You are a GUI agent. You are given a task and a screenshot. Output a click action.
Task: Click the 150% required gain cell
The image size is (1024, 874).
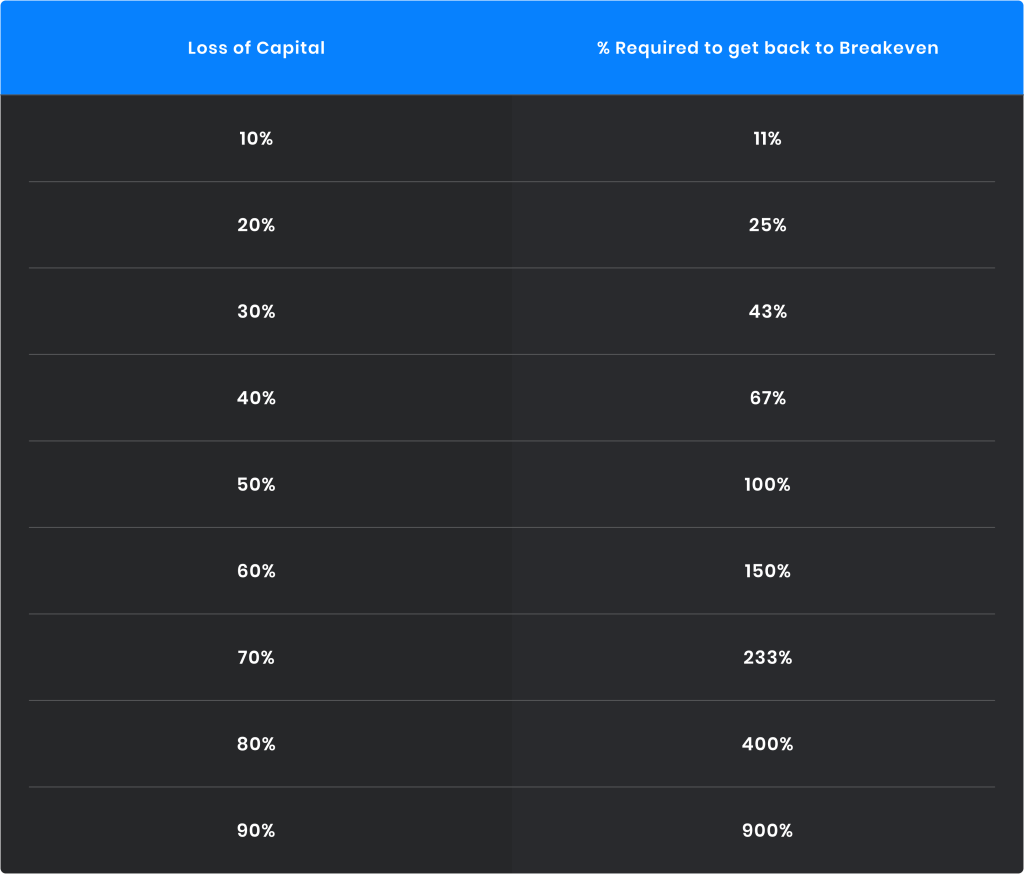point(767,571)
